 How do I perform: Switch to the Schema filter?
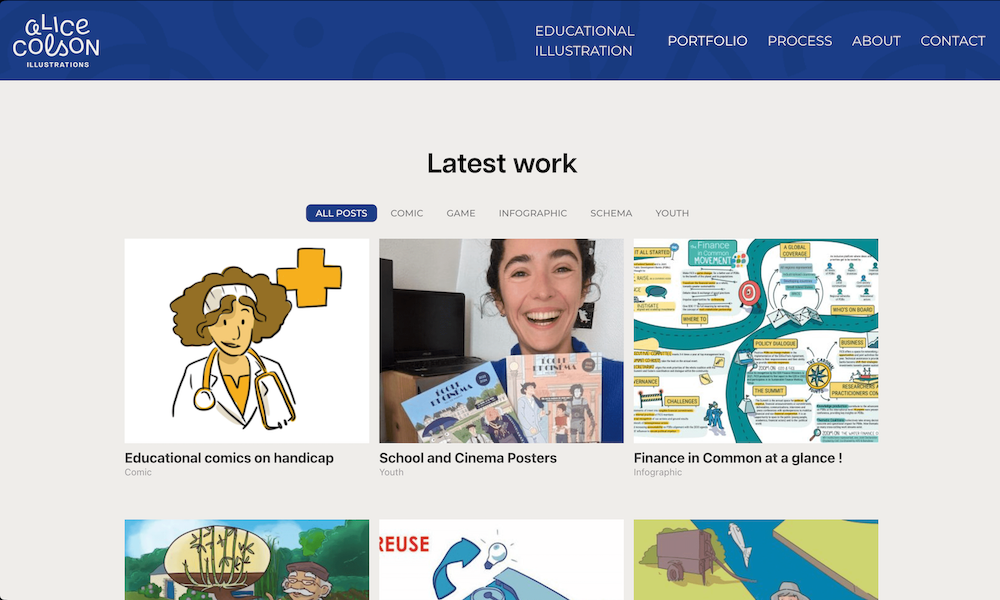(611, 213)
